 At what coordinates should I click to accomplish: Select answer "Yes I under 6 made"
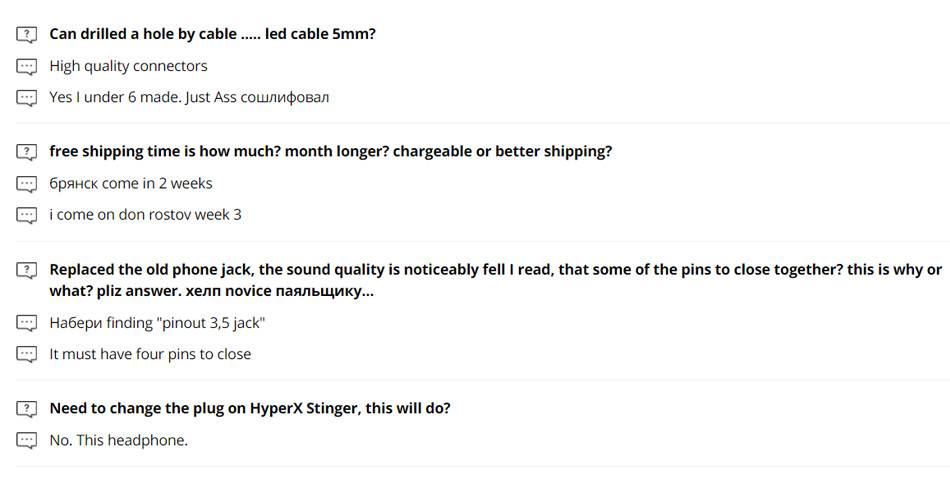point(189,98)
